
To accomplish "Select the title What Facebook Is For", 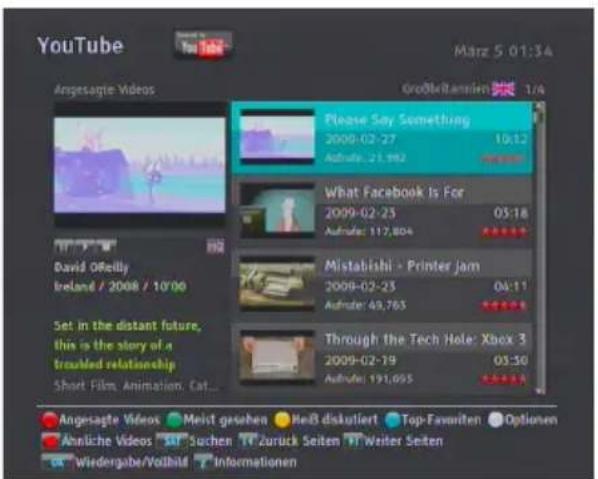I will (394, 193).
